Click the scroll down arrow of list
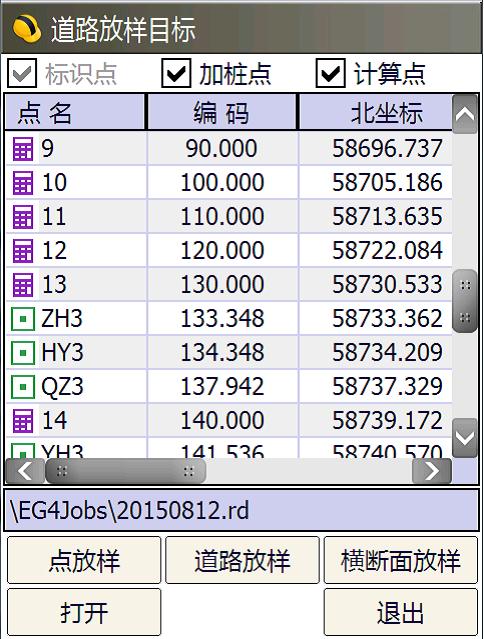 (465, 438)
